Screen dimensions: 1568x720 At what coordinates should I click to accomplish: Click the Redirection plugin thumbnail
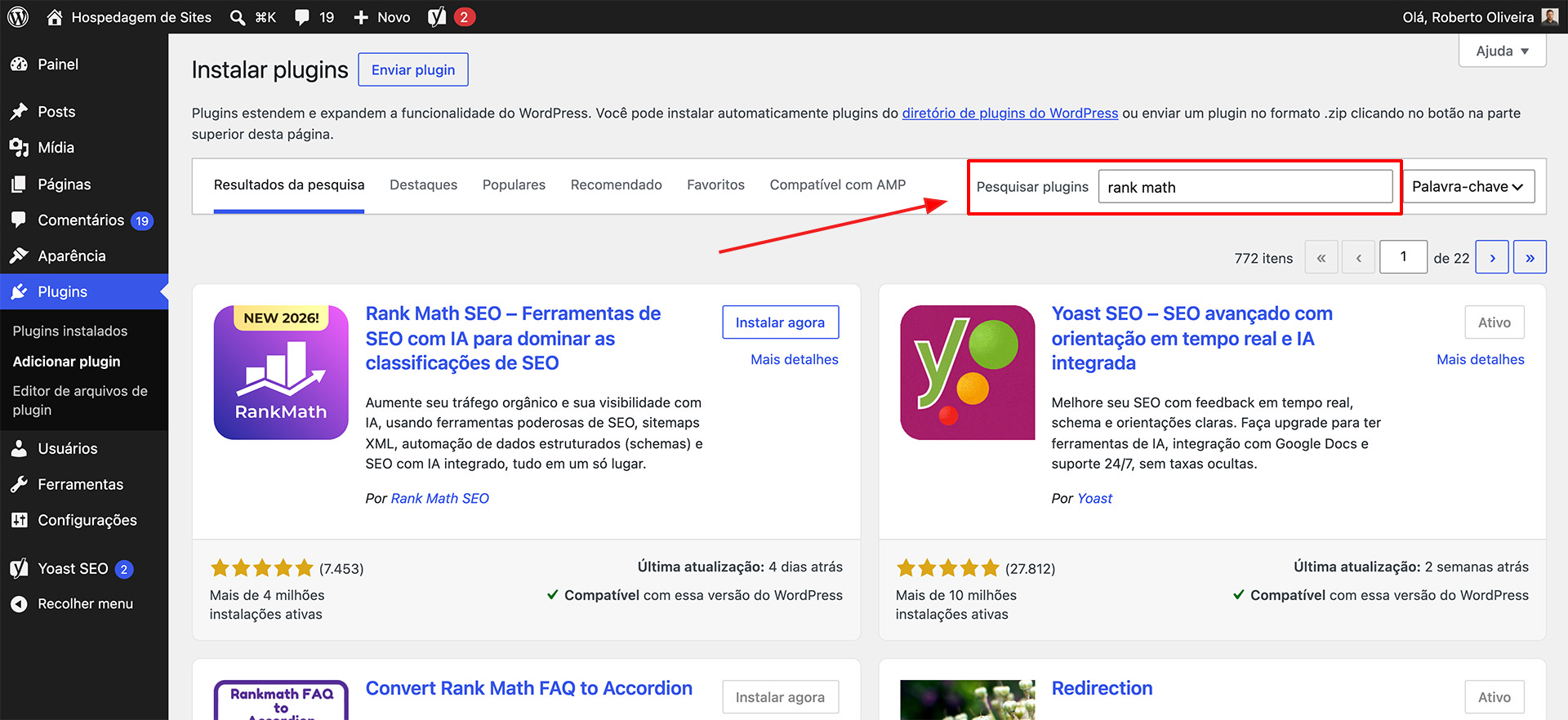tap(967, 700)
